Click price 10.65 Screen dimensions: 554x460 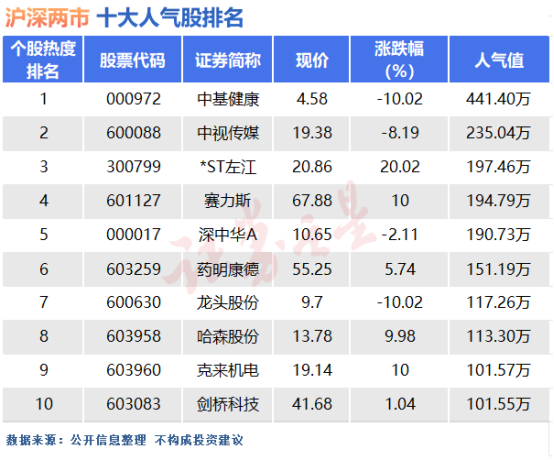click(x=312, y=235)
